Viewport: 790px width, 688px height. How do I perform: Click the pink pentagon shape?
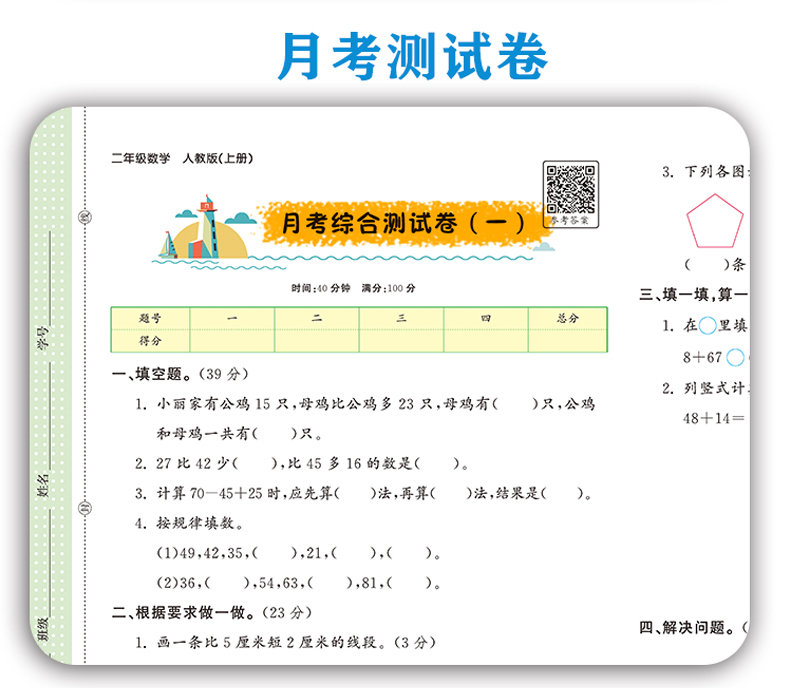click(x=714, y=221)
